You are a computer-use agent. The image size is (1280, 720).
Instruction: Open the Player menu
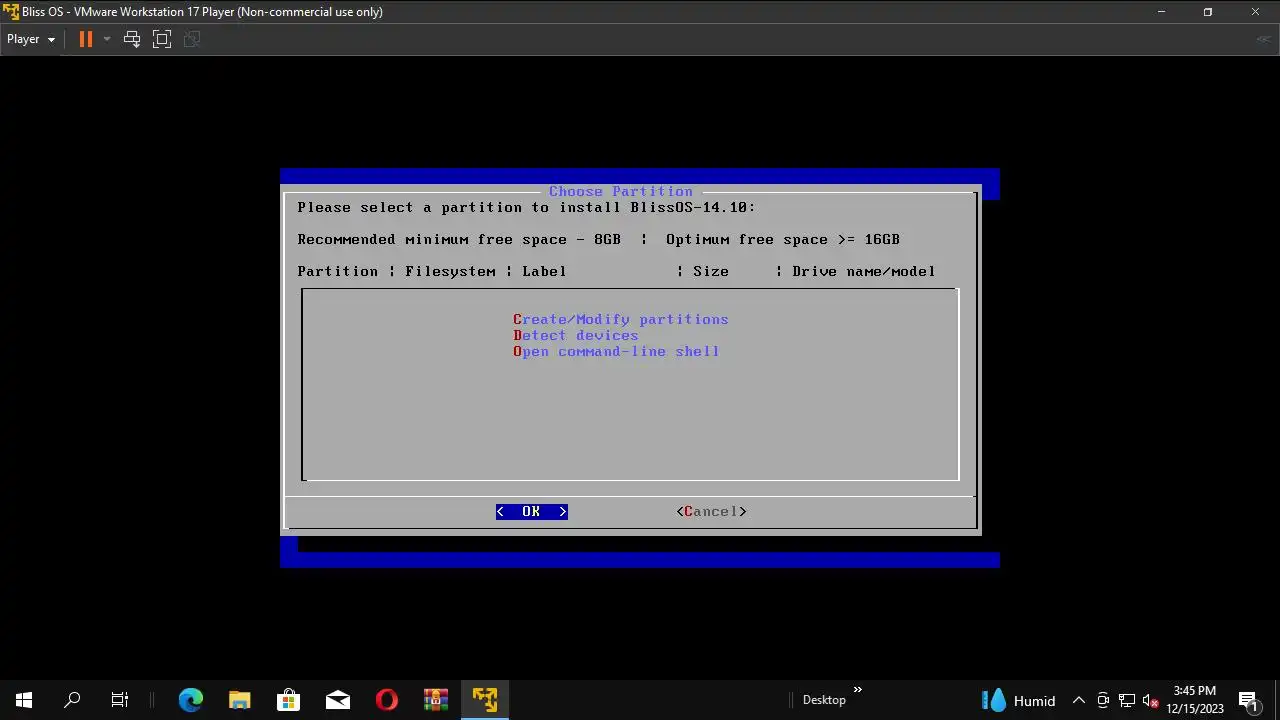click(x=31, y=39)
